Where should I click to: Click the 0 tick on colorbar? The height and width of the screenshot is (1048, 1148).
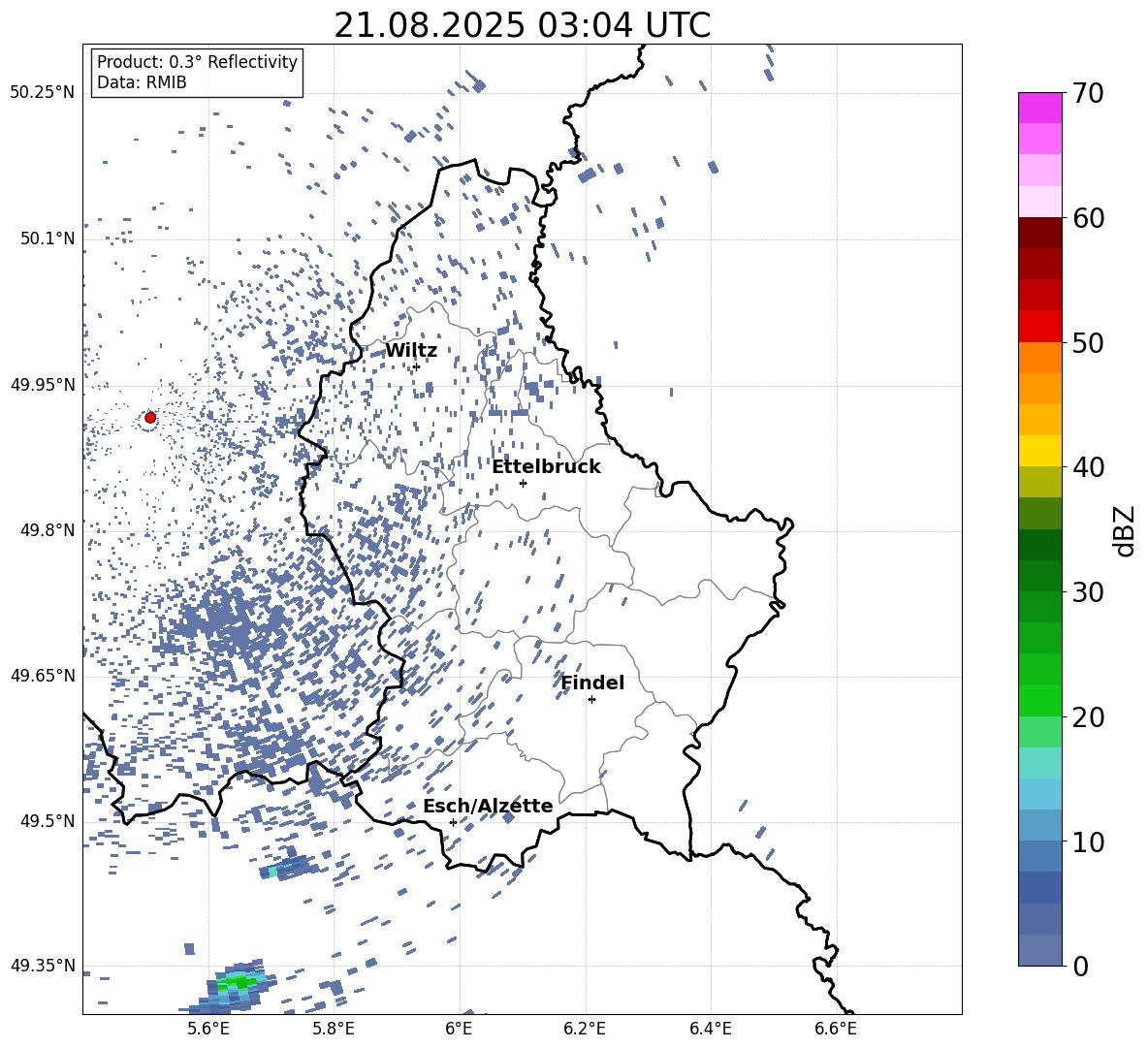pos(1079,967)
